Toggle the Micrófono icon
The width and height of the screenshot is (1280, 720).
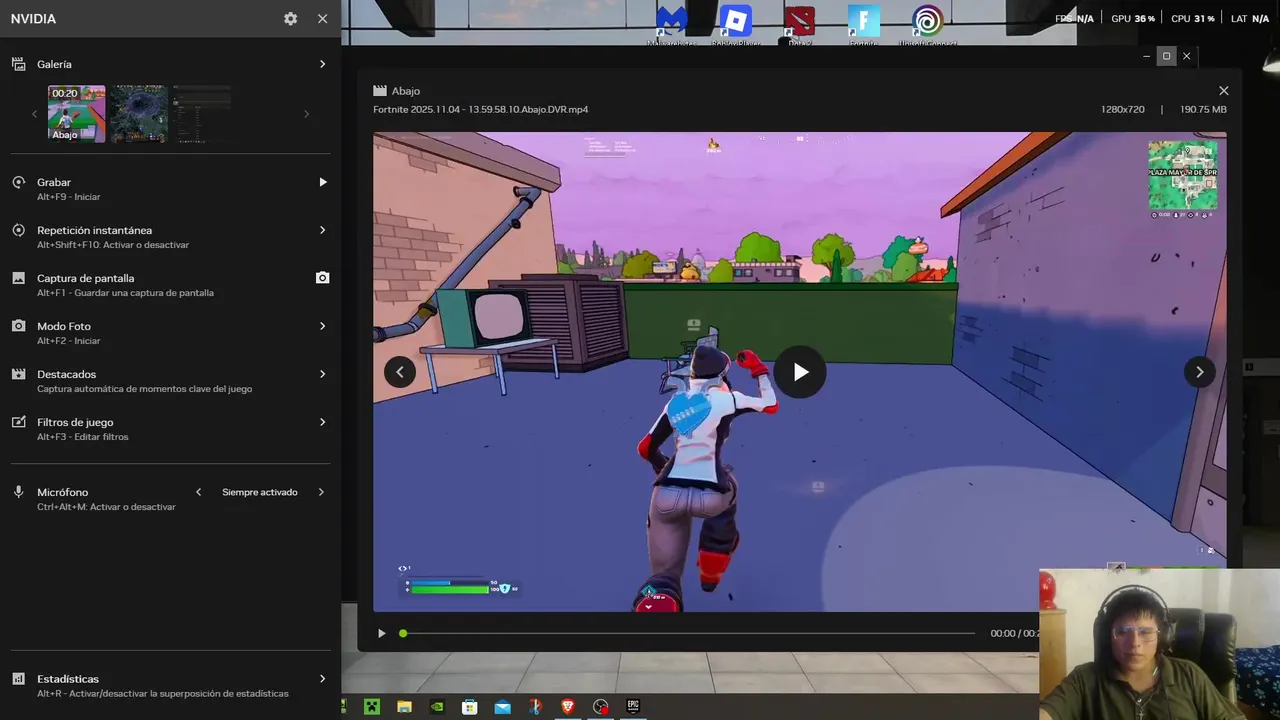click(18, 492)
